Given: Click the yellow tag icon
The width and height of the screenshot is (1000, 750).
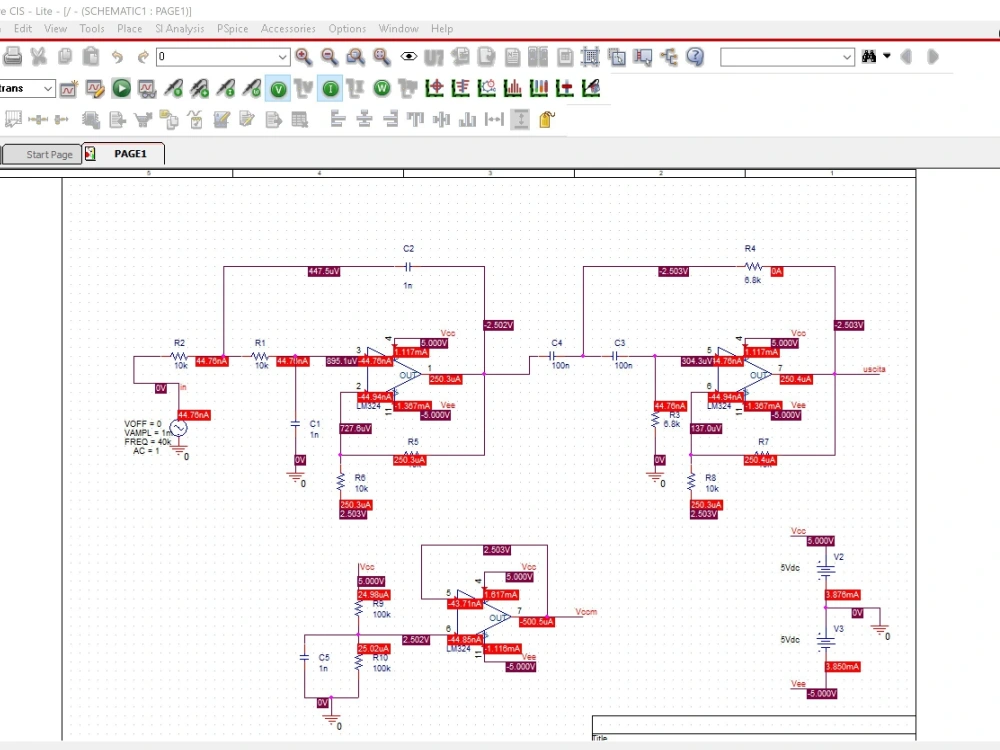Looking at the screenshot, I should pos(547,119).
